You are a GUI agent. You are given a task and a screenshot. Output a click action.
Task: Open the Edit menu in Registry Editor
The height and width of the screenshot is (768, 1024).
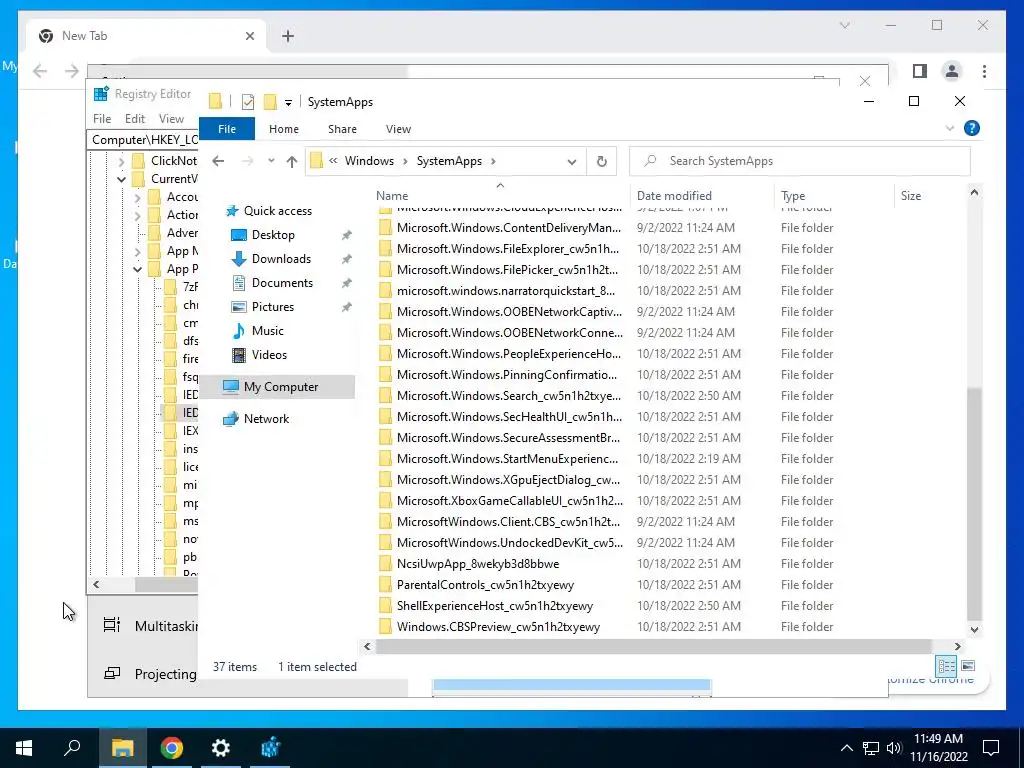pos(135,119)
